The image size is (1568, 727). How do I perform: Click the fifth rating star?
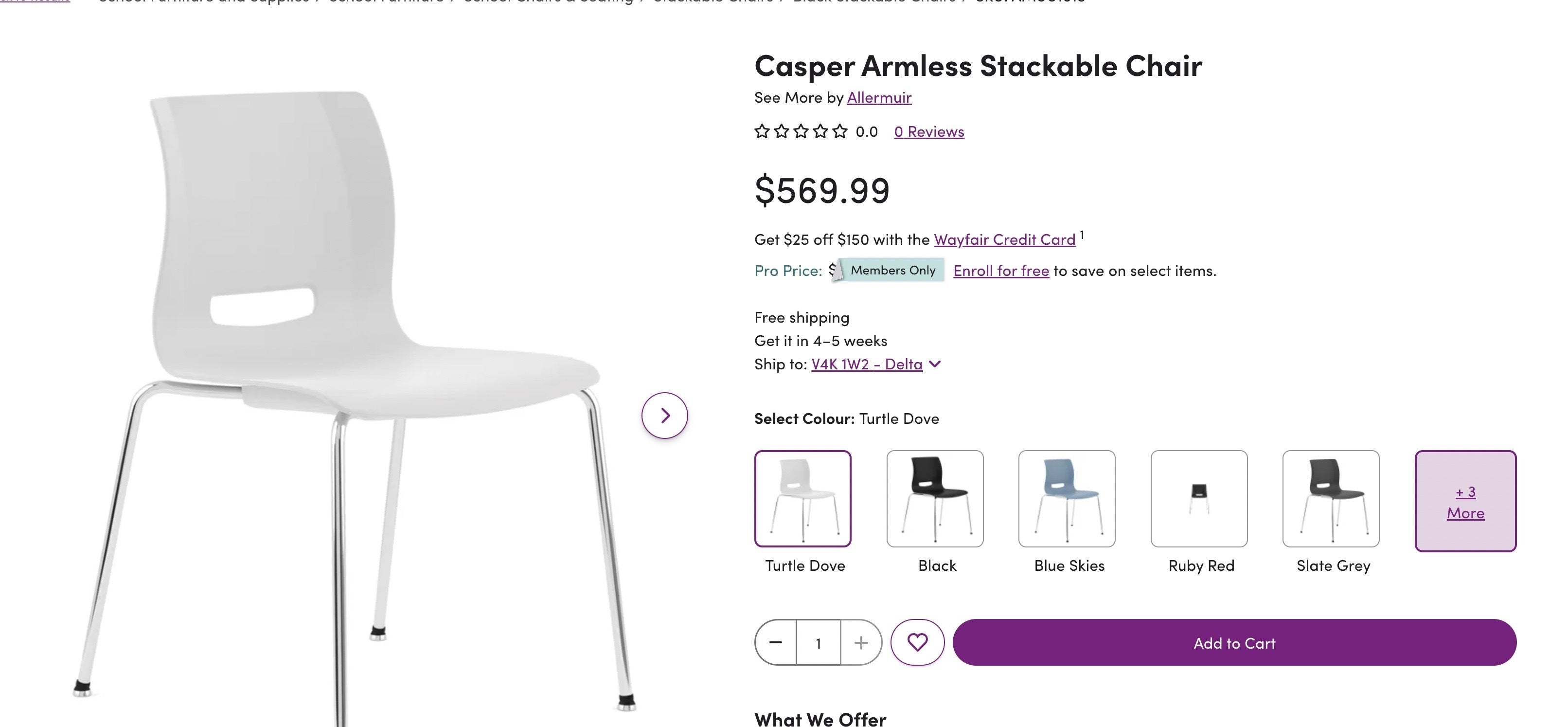[840, 131]
